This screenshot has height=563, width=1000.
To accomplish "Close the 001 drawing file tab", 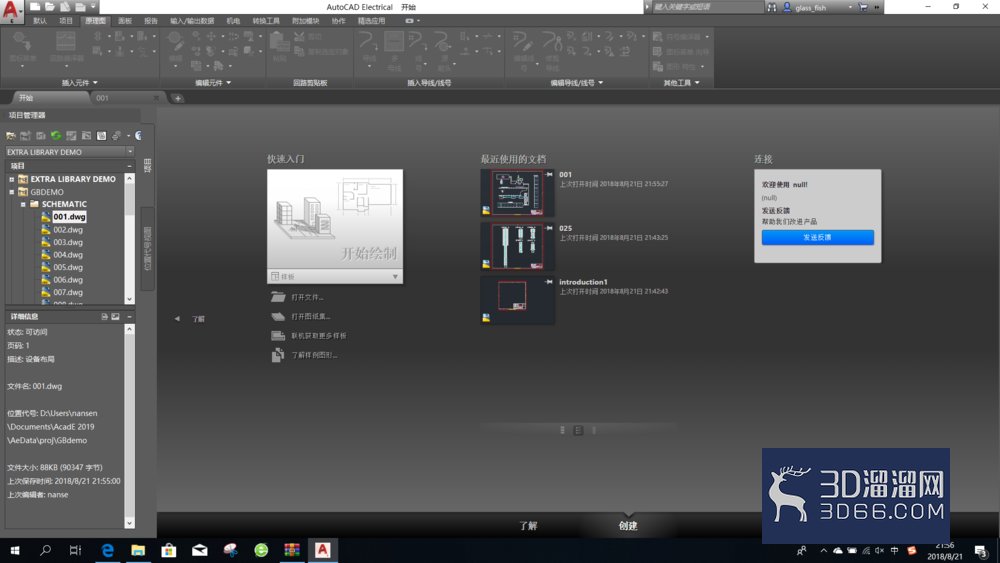I will [156, 98].
